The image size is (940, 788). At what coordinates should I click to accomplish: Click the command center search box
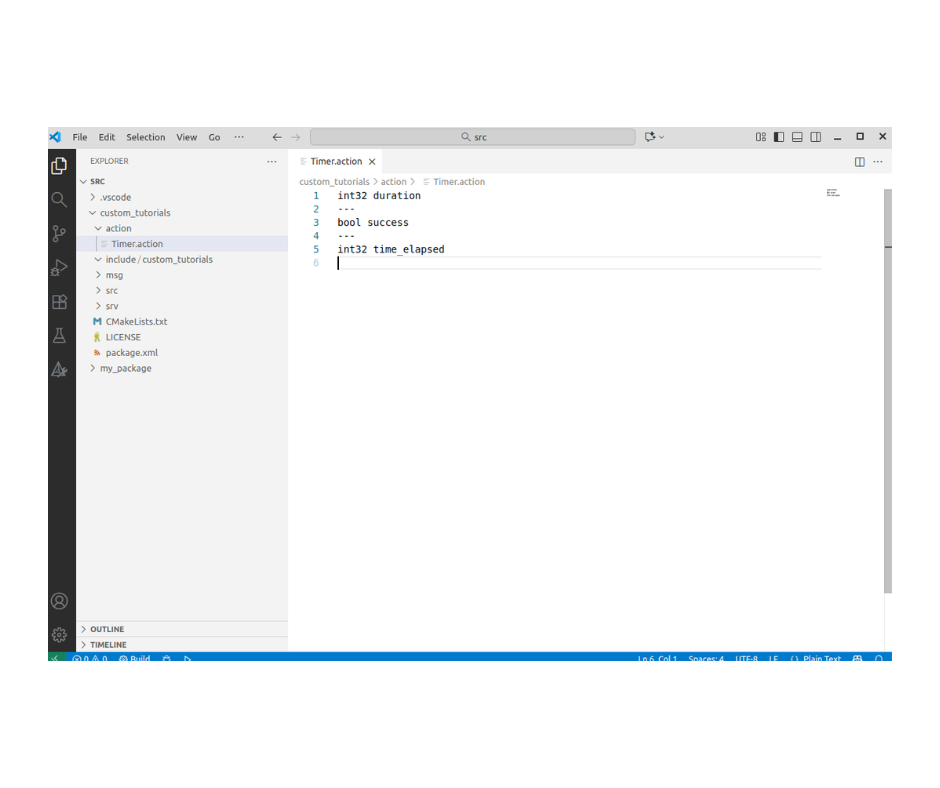click(x=472, y=137)
